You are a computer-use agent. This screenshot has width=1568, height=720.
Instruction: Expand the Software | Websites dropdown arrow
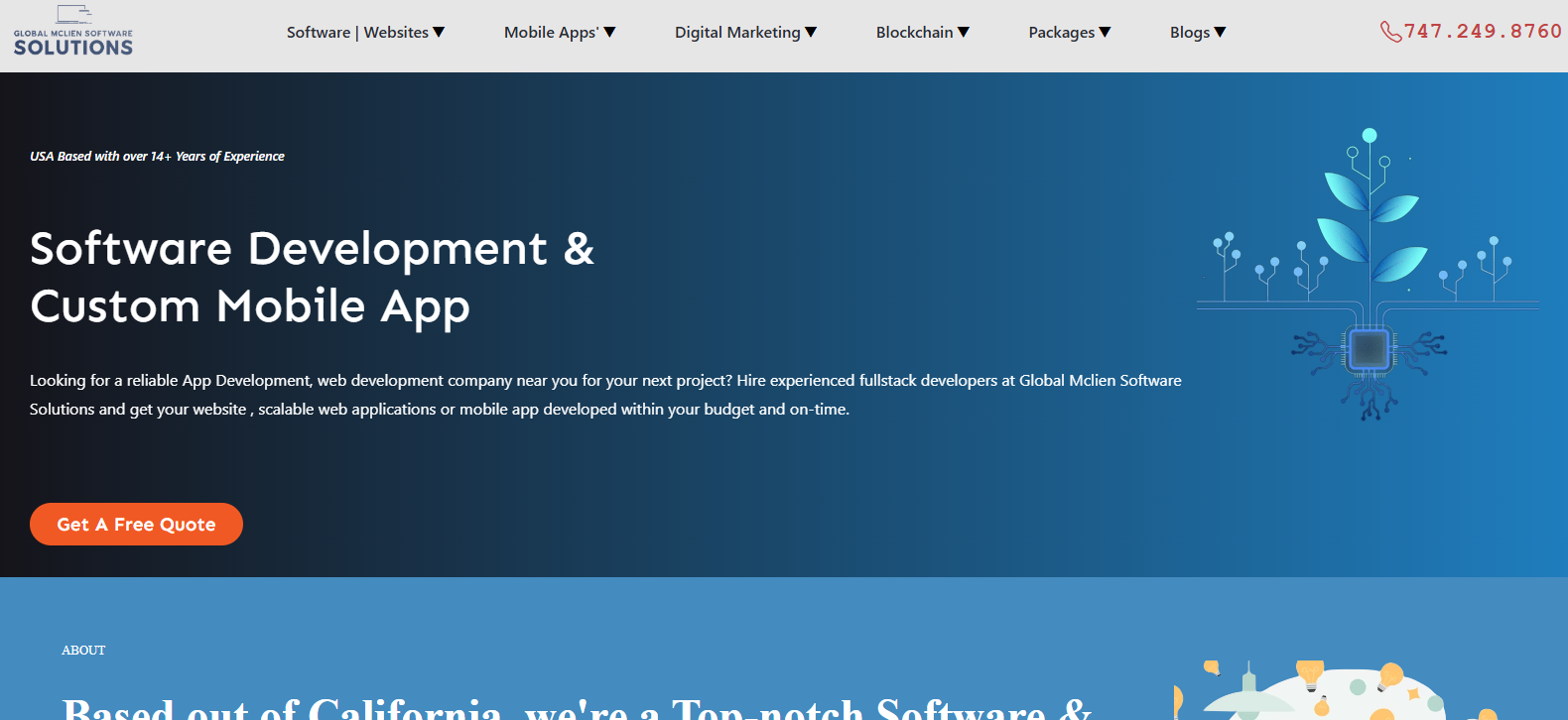(x=439, y=33)
